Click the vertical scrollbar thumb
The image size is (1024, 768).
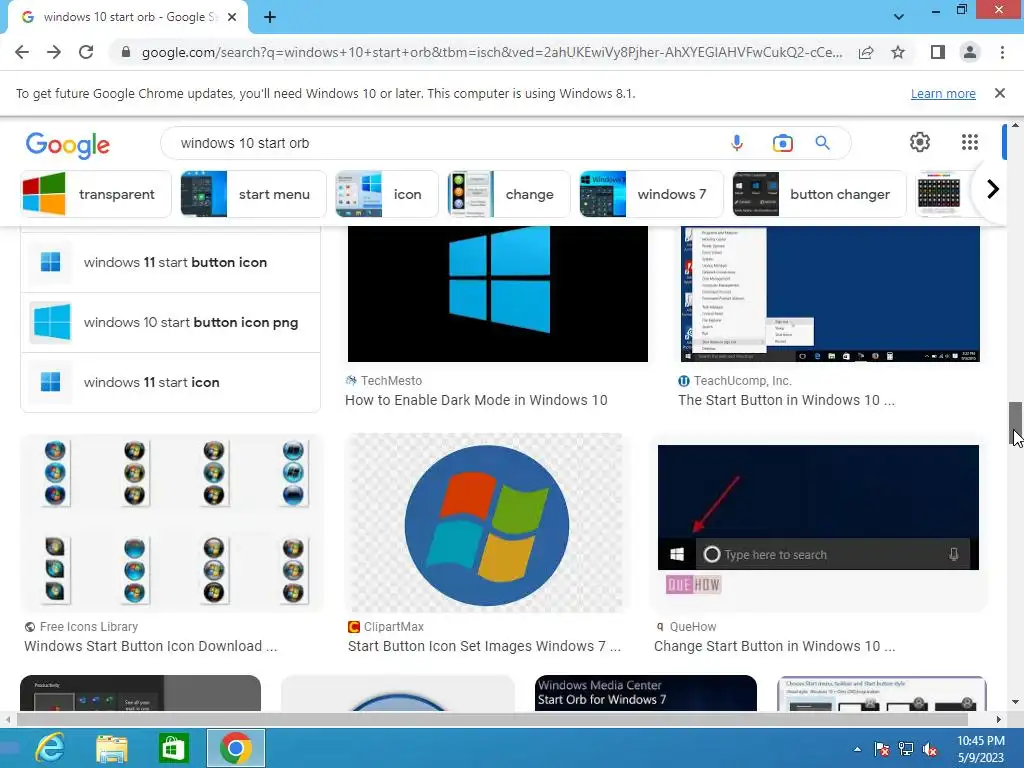pyautogui.click(x=1015, y=421)
